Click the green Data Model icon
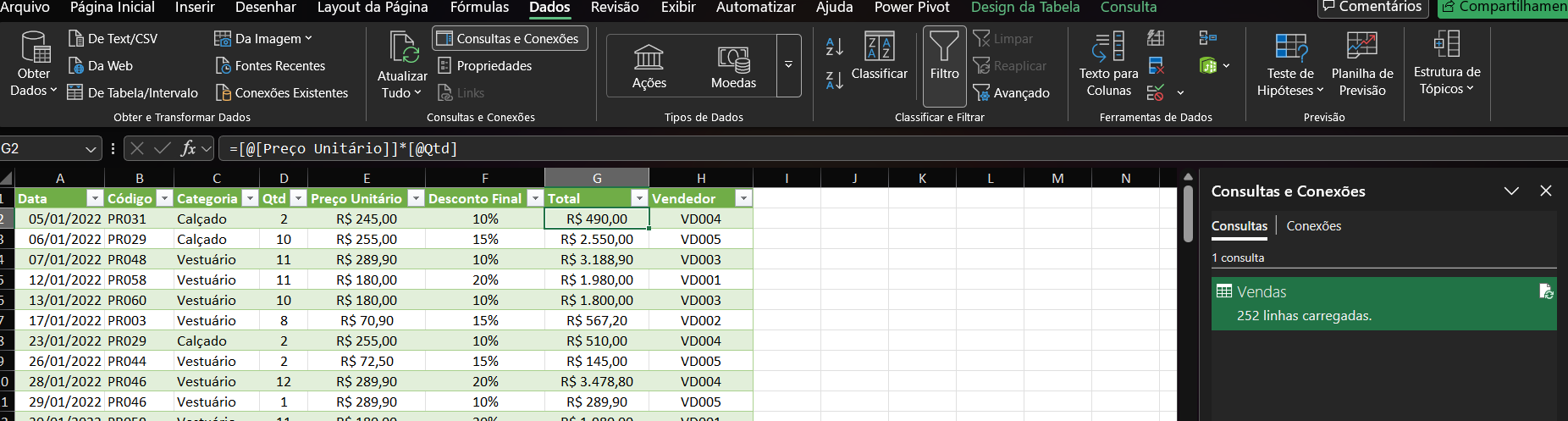Image resolution: width=1568 pixels, height=421 pixels. [x=1208, y=65]
